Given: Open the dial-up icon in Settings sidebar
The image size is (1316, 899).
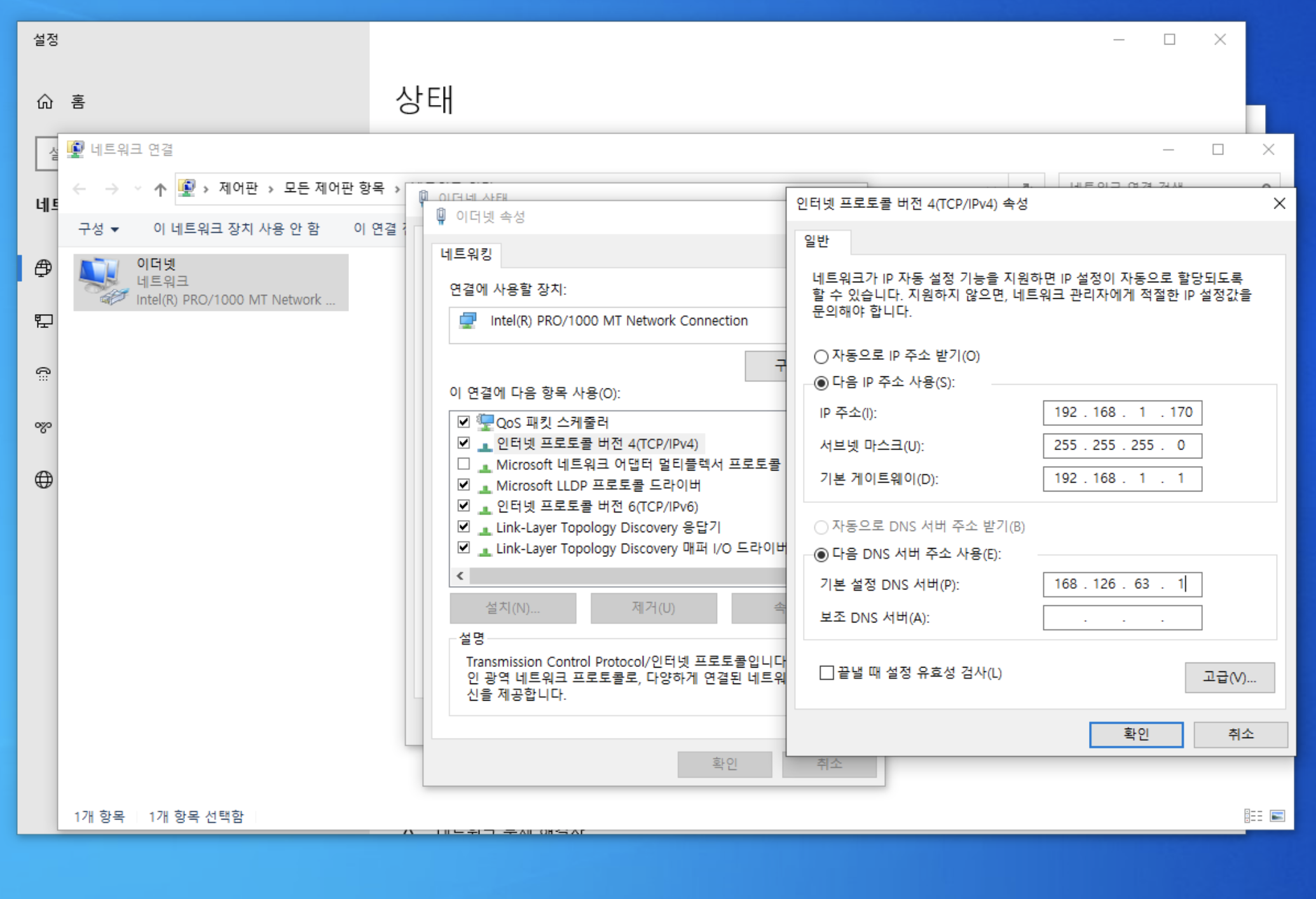Looking at the screenshot, I should tap(43, 374).
